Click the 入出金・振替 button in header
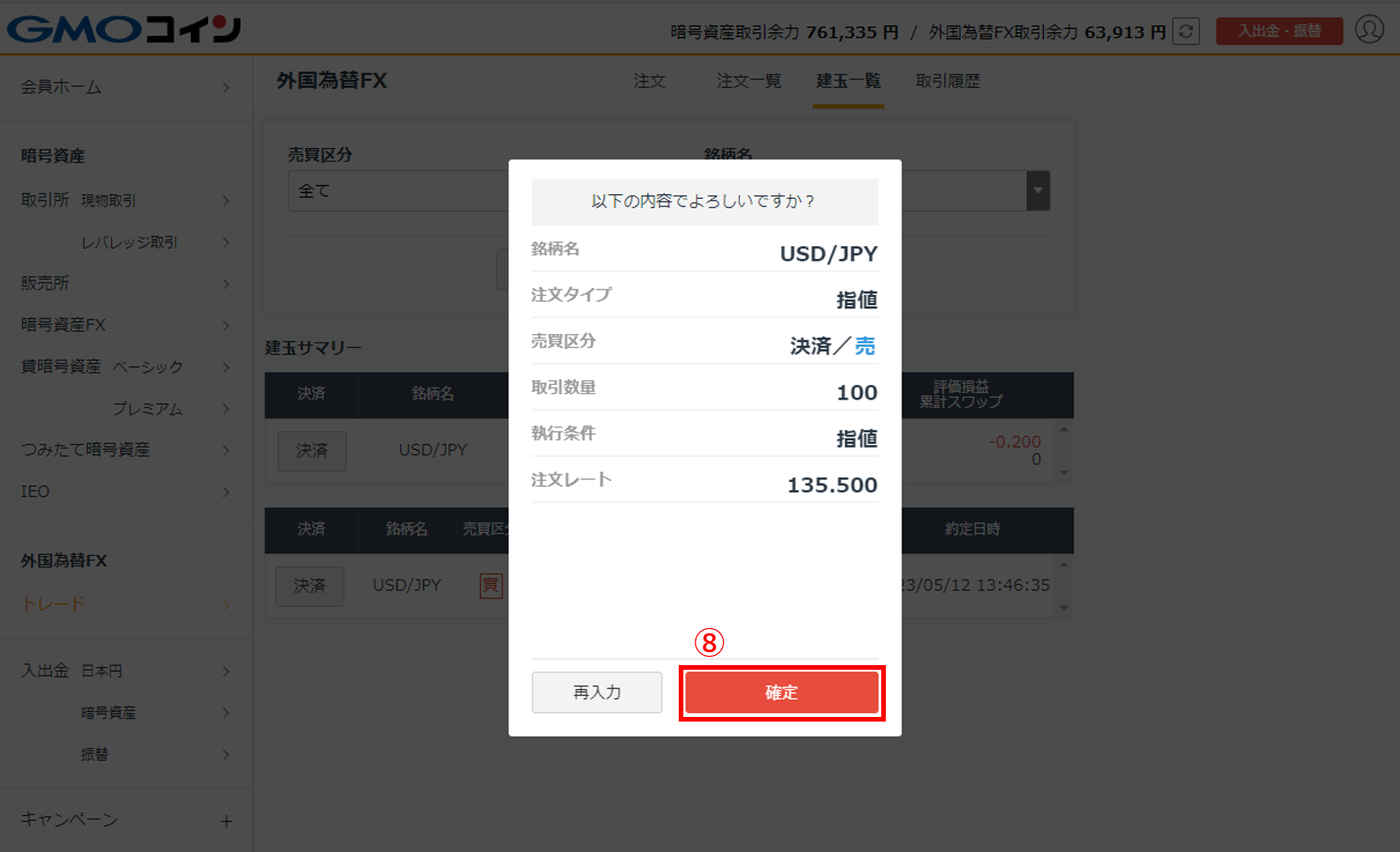 (x=1279, y=31)
